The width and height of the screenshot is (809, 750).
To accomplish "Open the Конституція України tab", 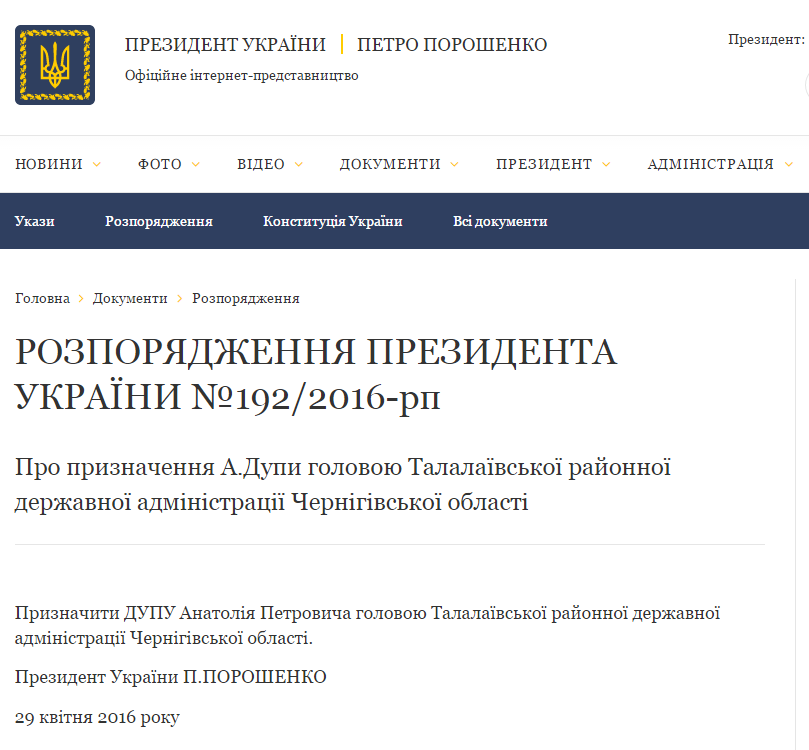I will (332, 221).
